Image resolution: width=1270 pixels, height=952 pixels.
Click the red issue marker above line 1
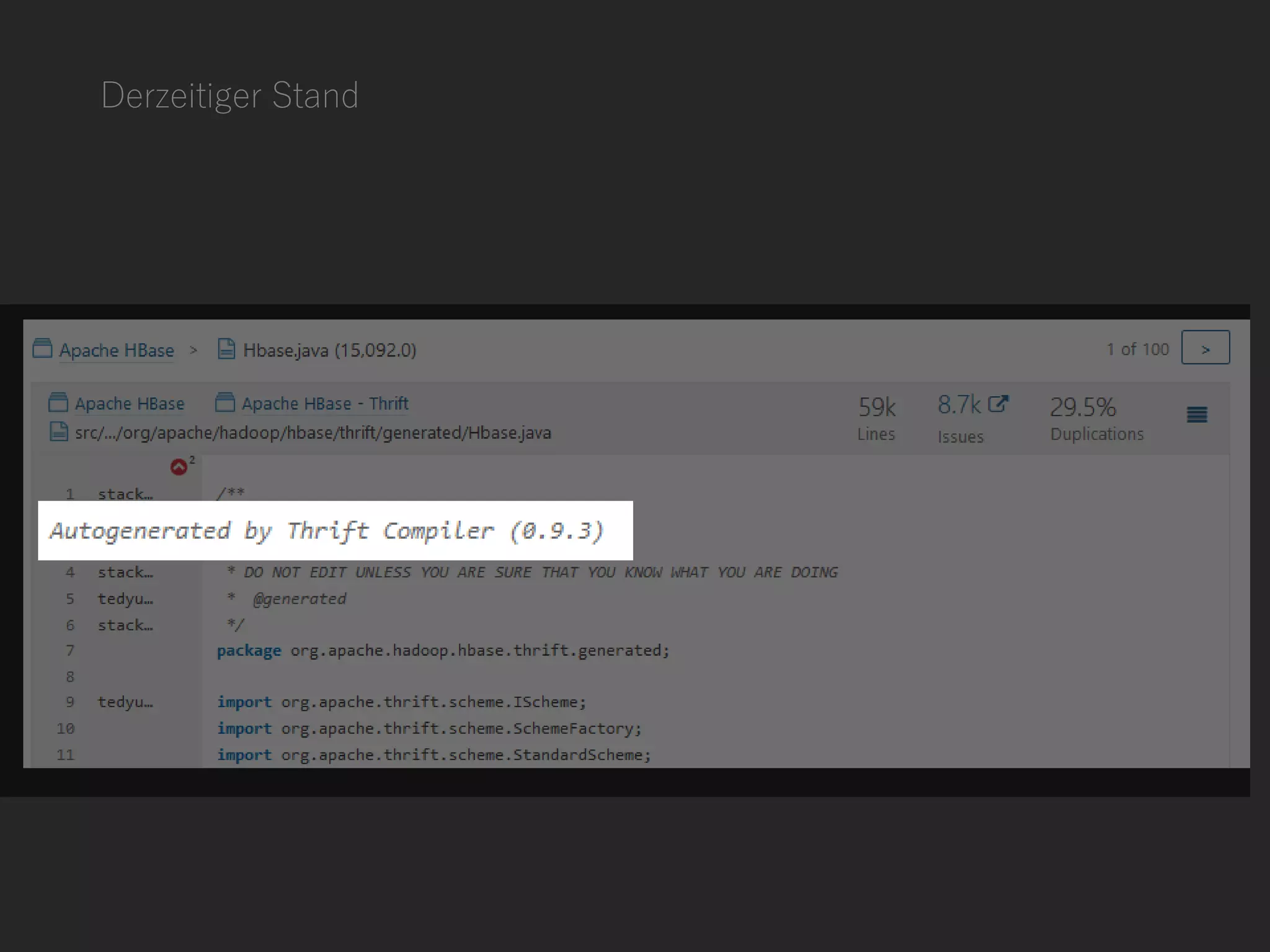pyautogui.click(x=179, y=467)
